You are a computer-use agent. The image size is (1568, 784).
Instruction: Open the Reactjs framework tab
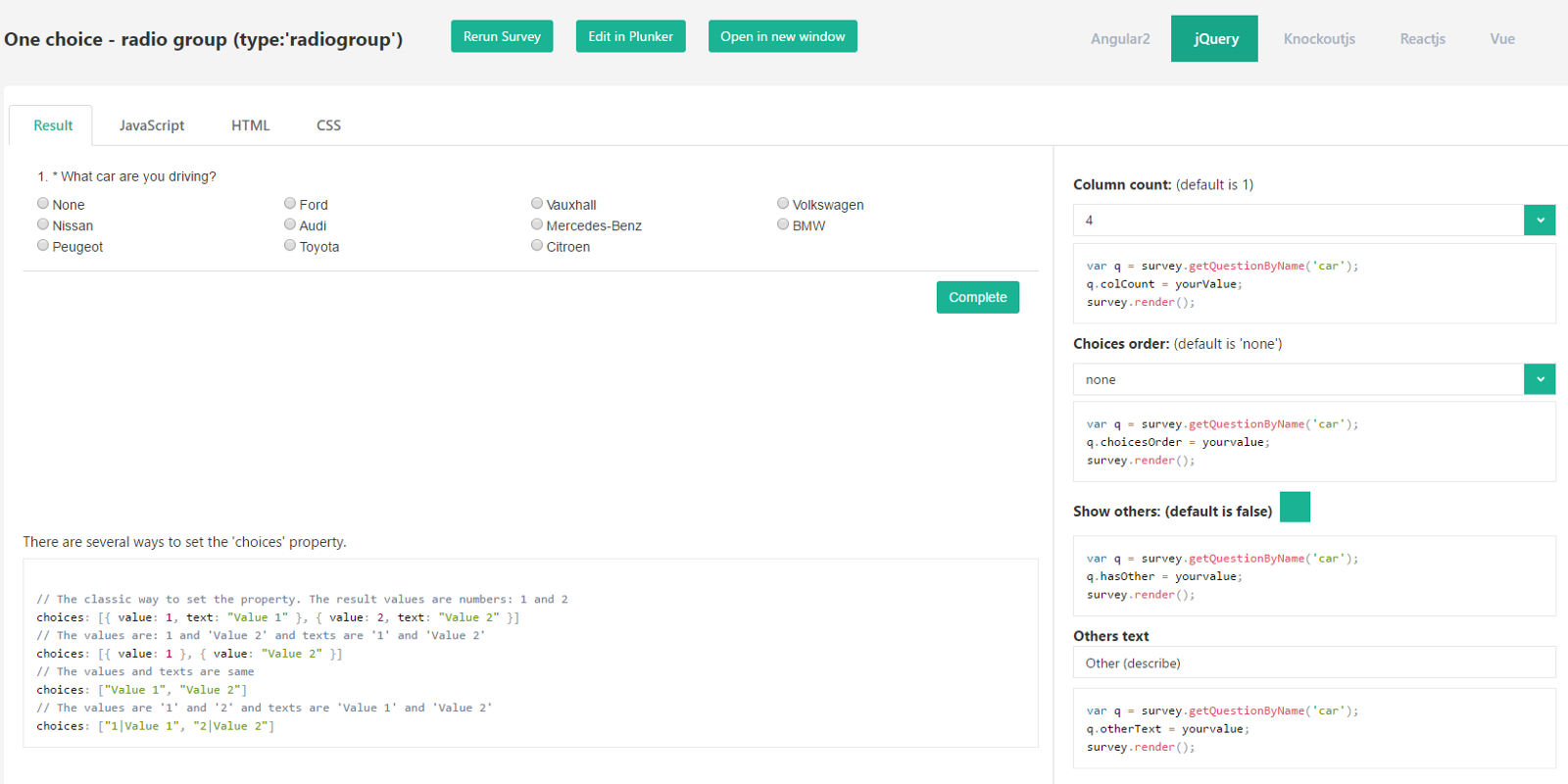[1422, 39]
